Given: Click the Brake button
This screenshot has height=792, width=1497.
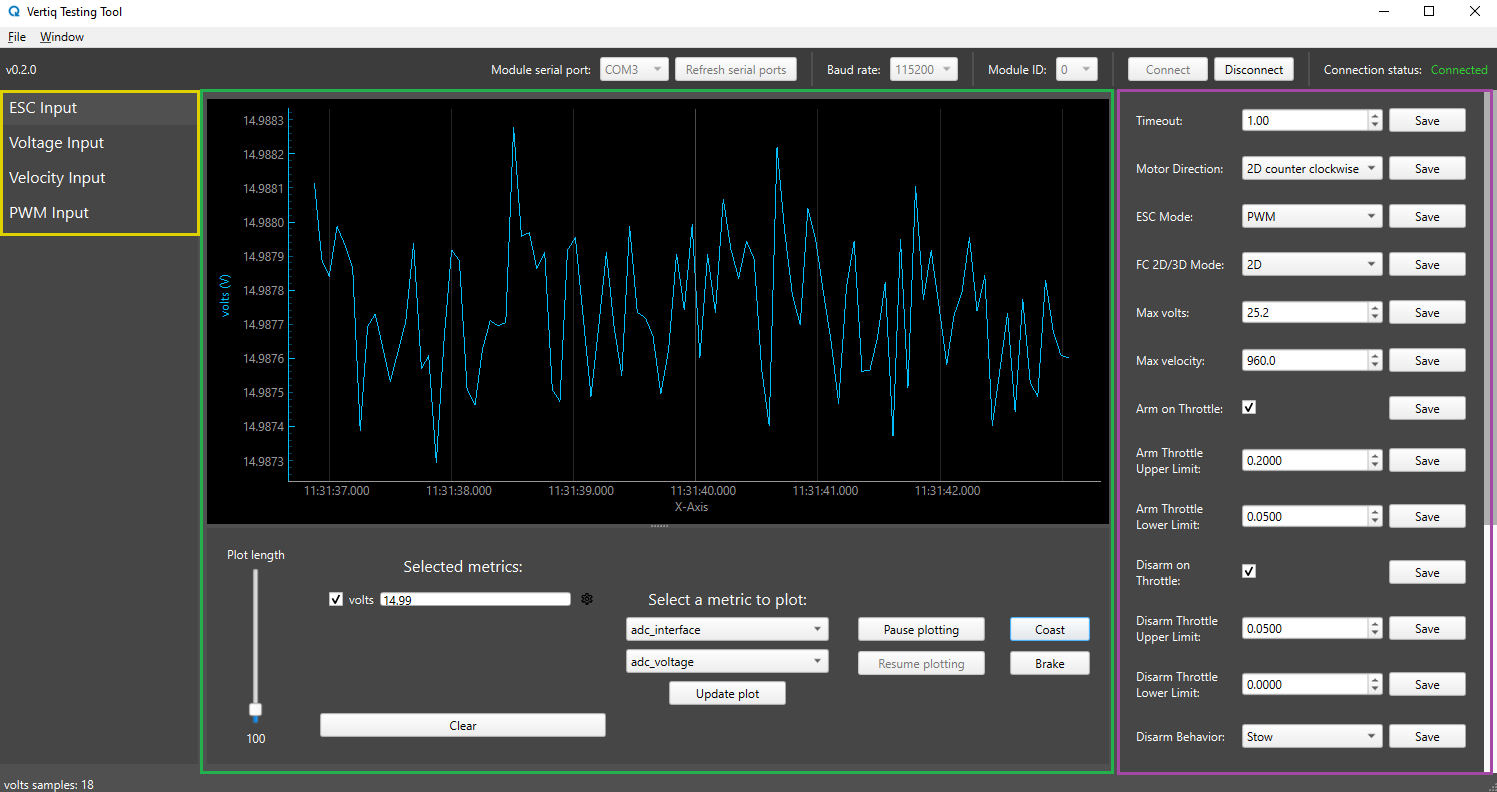Looking at the screenshot, I should [x=1050, y=663].
